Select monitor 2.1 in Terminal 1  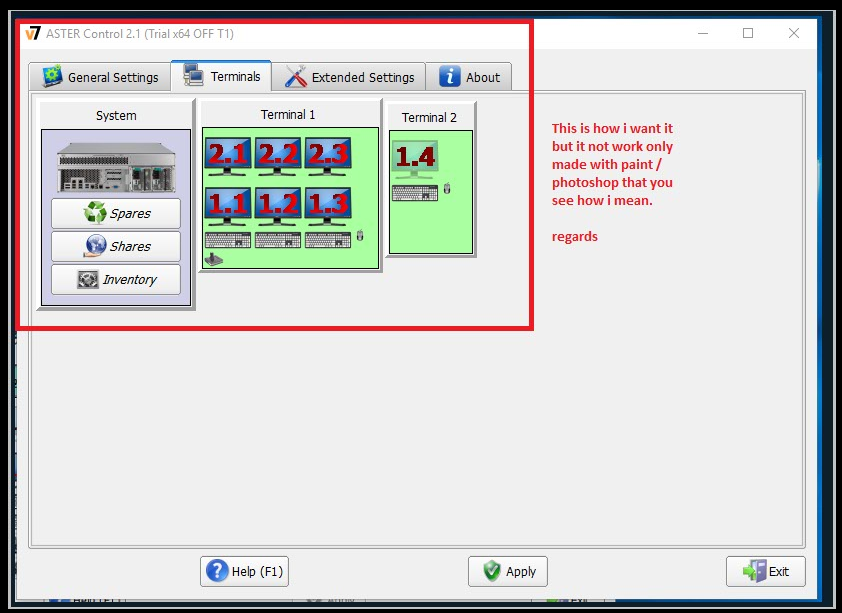pyautogui.click(x=228, y=156)
